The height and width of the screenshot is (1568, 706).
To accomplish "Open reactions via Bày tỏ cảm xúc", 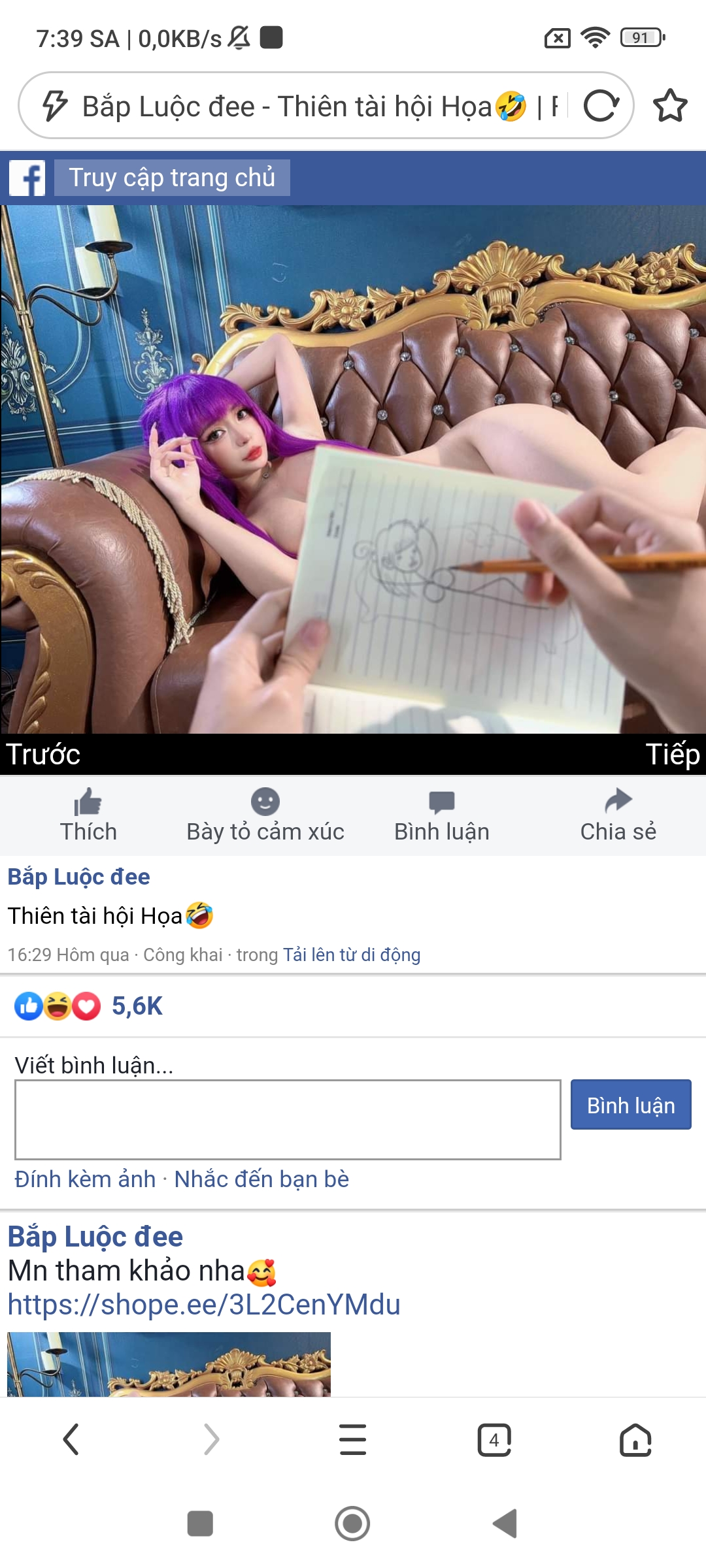I will tap(265, 815).
